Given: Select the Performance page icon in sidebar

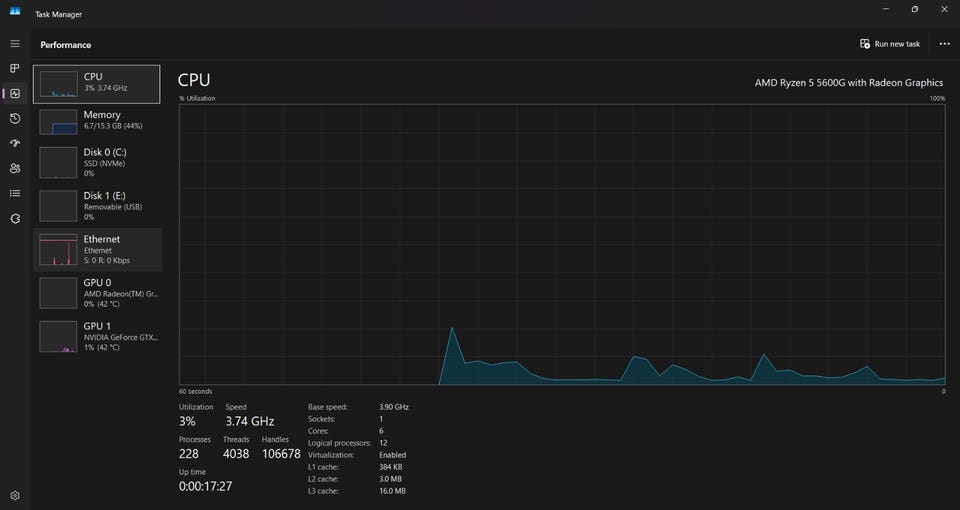Looking at the screenshot, I should 15,93.
